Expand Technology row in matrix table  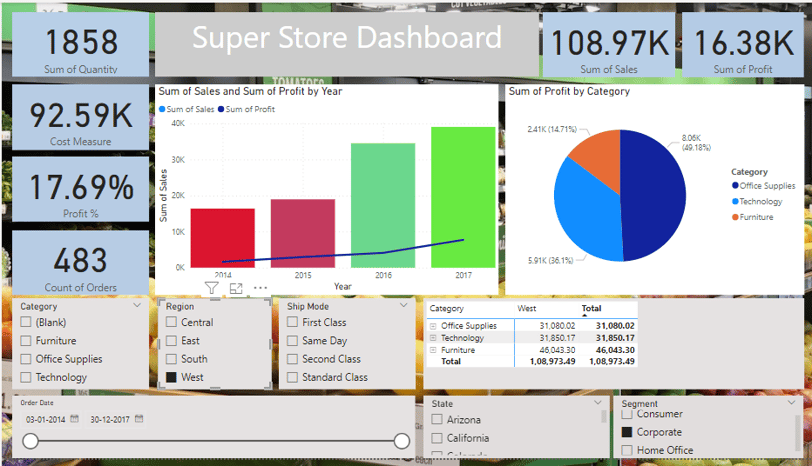433,338
